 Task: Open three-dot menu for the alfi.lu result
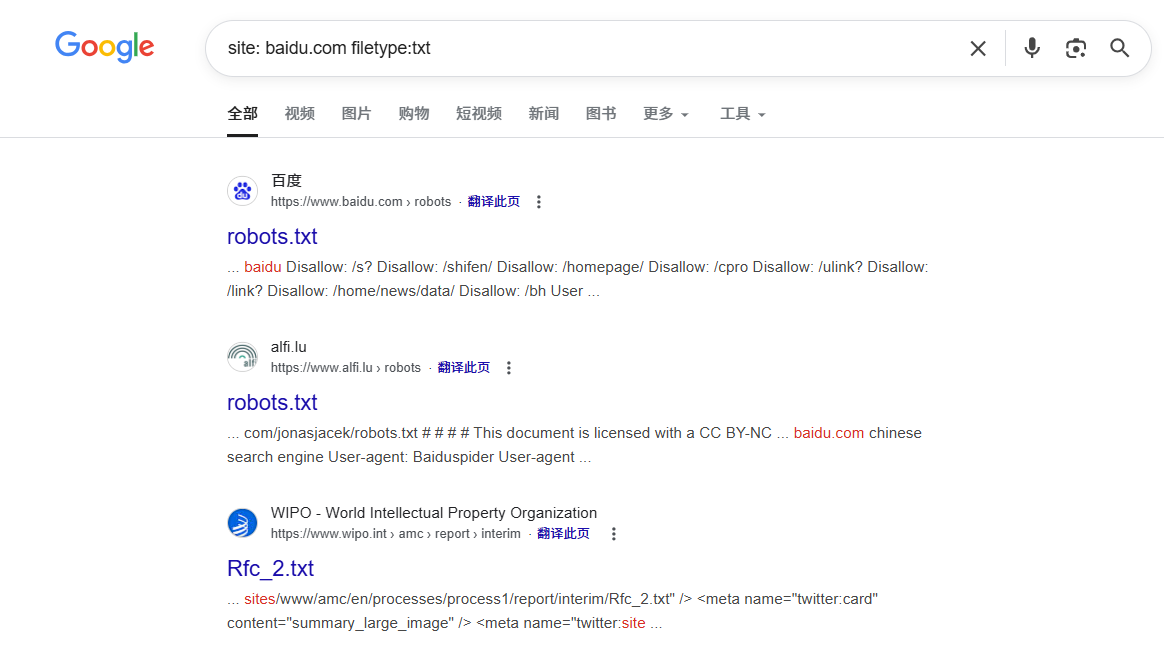pyautogui.click(x=509, y=368)
